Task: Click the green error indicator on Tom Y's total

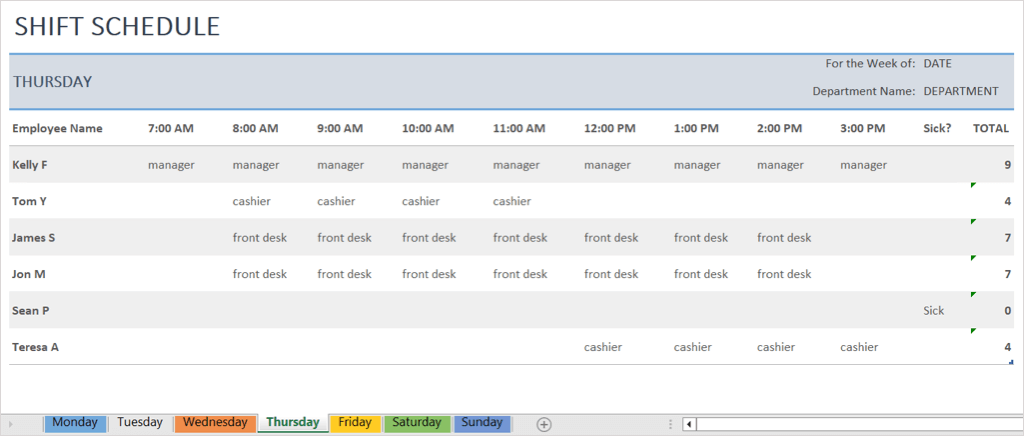Action: point(972,185)
